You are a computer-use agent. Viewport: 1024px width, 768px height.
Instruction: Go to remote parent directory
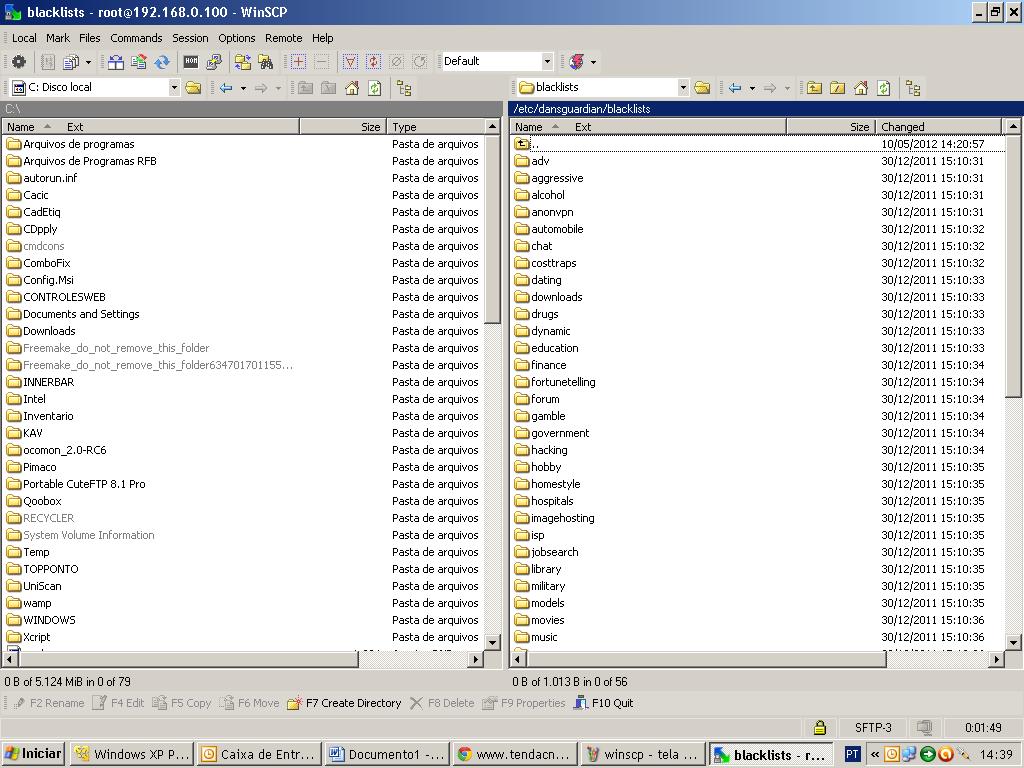[814, 88]
